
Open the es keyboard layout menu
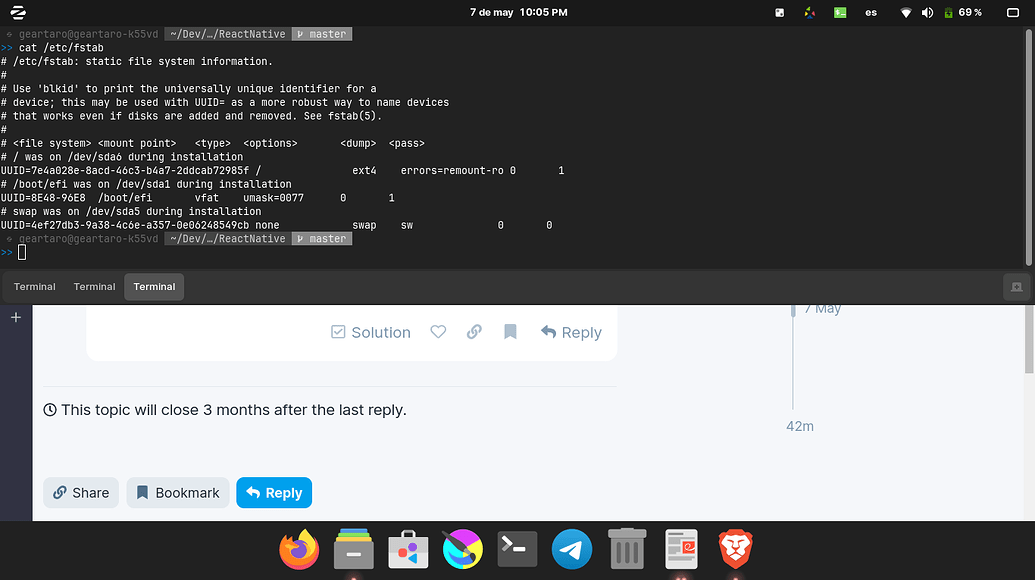(871, 13)
